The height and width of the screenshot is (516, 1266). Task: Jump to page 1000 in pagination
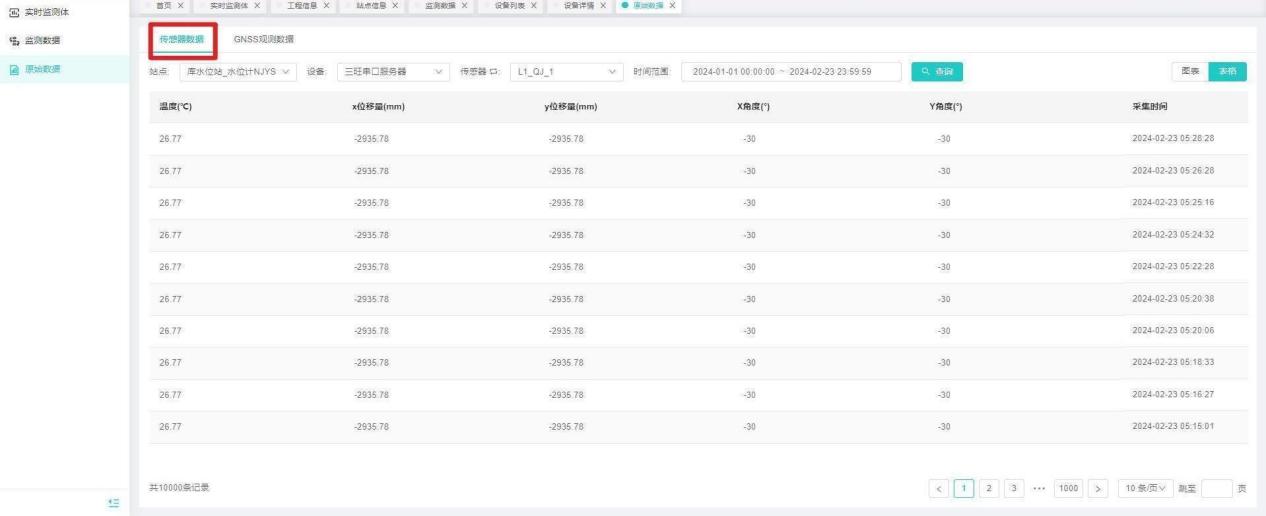[x=1068, y=488]
